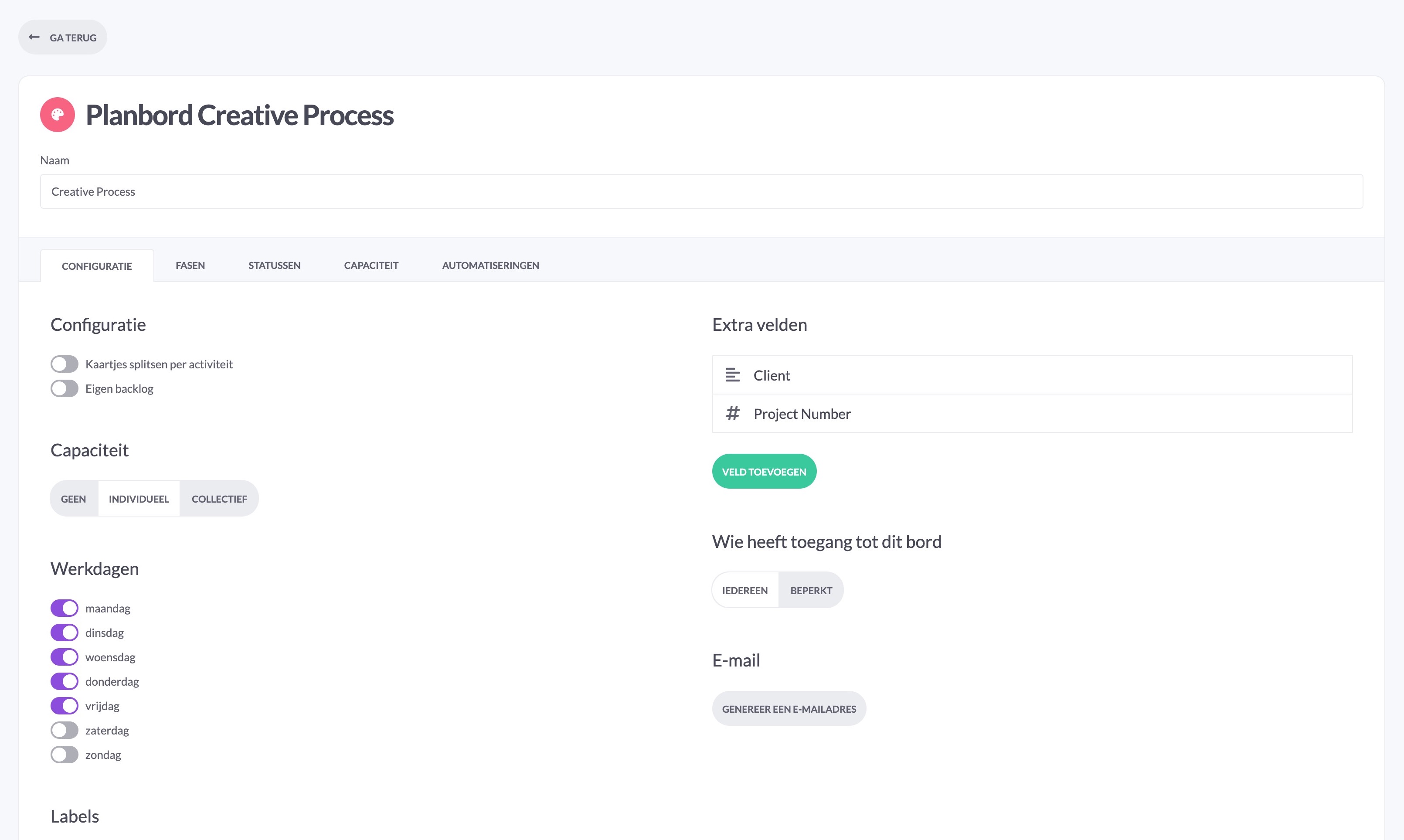Set board access to Iedereen
1404x840 pixels.
pos(745,590)
